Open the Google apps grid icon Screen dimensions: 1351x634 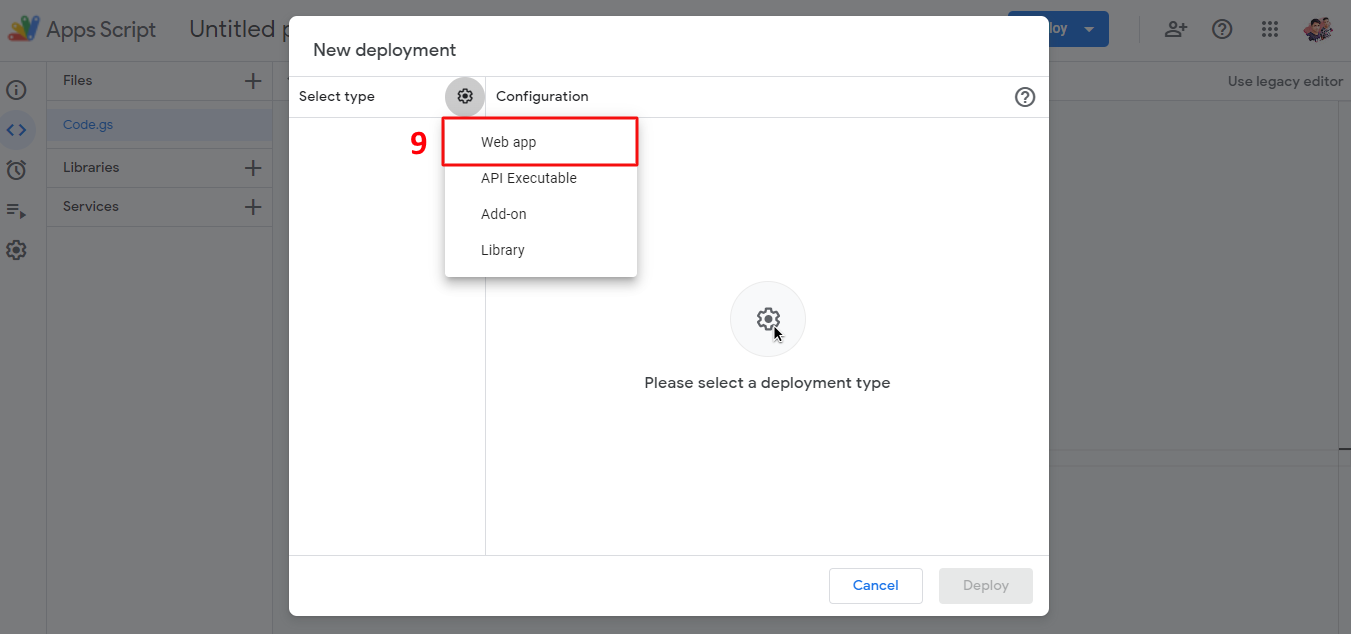coord(1270,29)
